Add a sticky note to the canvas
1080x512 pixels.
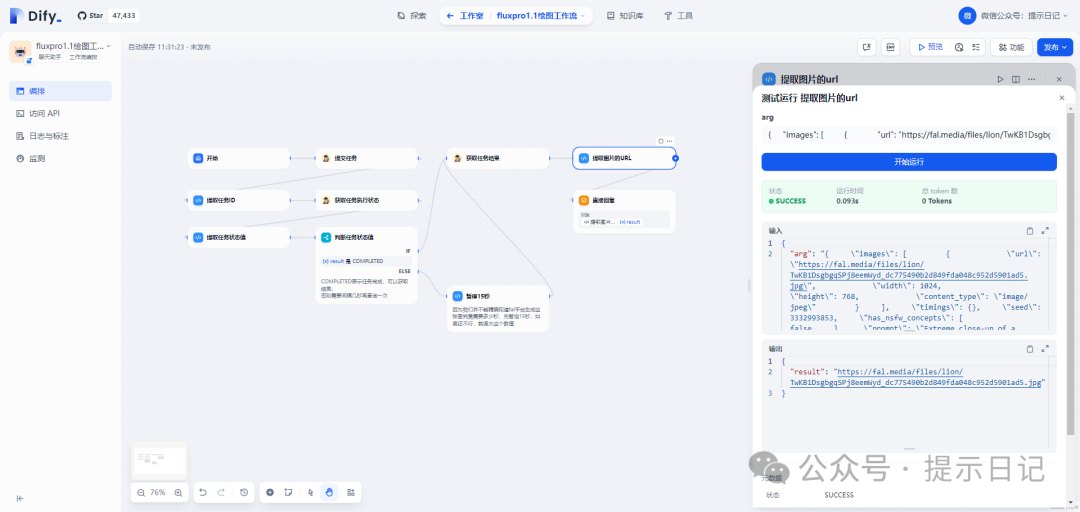coord(287,493)
